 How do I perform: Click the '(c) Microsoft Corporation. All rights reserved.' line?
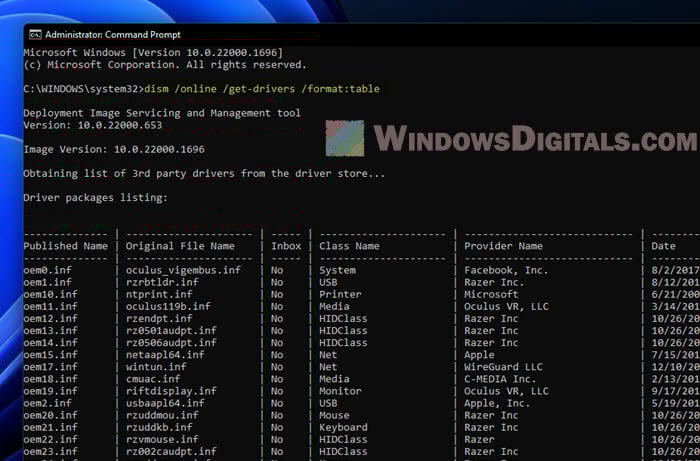click(165, 65)
